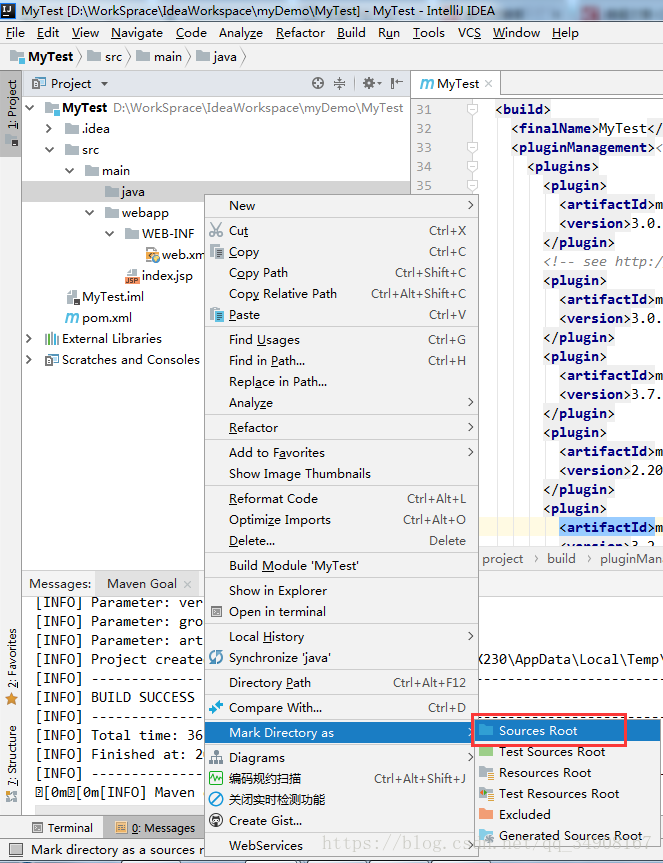Viewport: 663px width, 863px height.
Task: Open Local History submenu
Action: pos(341,637)
